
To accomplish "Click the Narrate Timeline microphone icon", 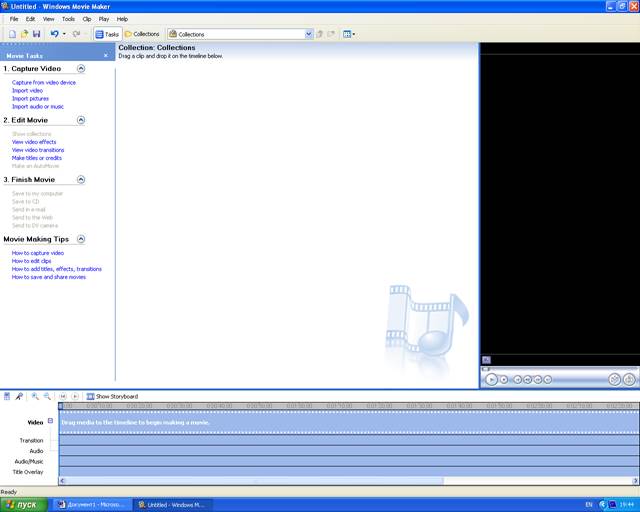I will [19, 396].
